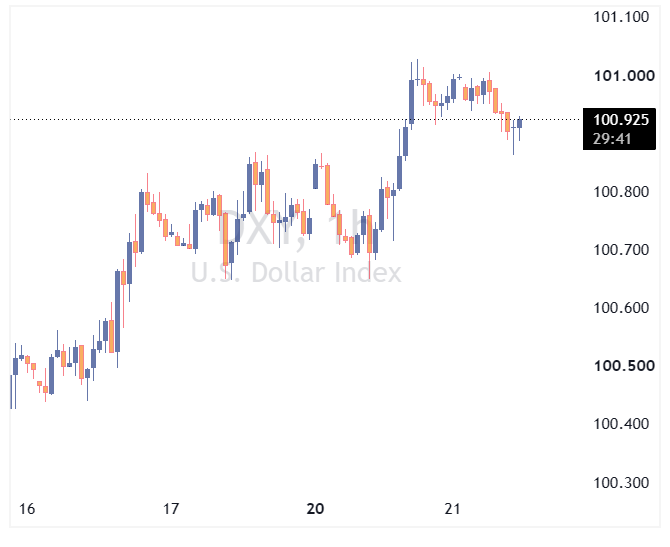Image resolution: width=670 pixels, height=547 pixels.
Task: Click the countdown timer 29:41
Action: (x=612, y=139)
